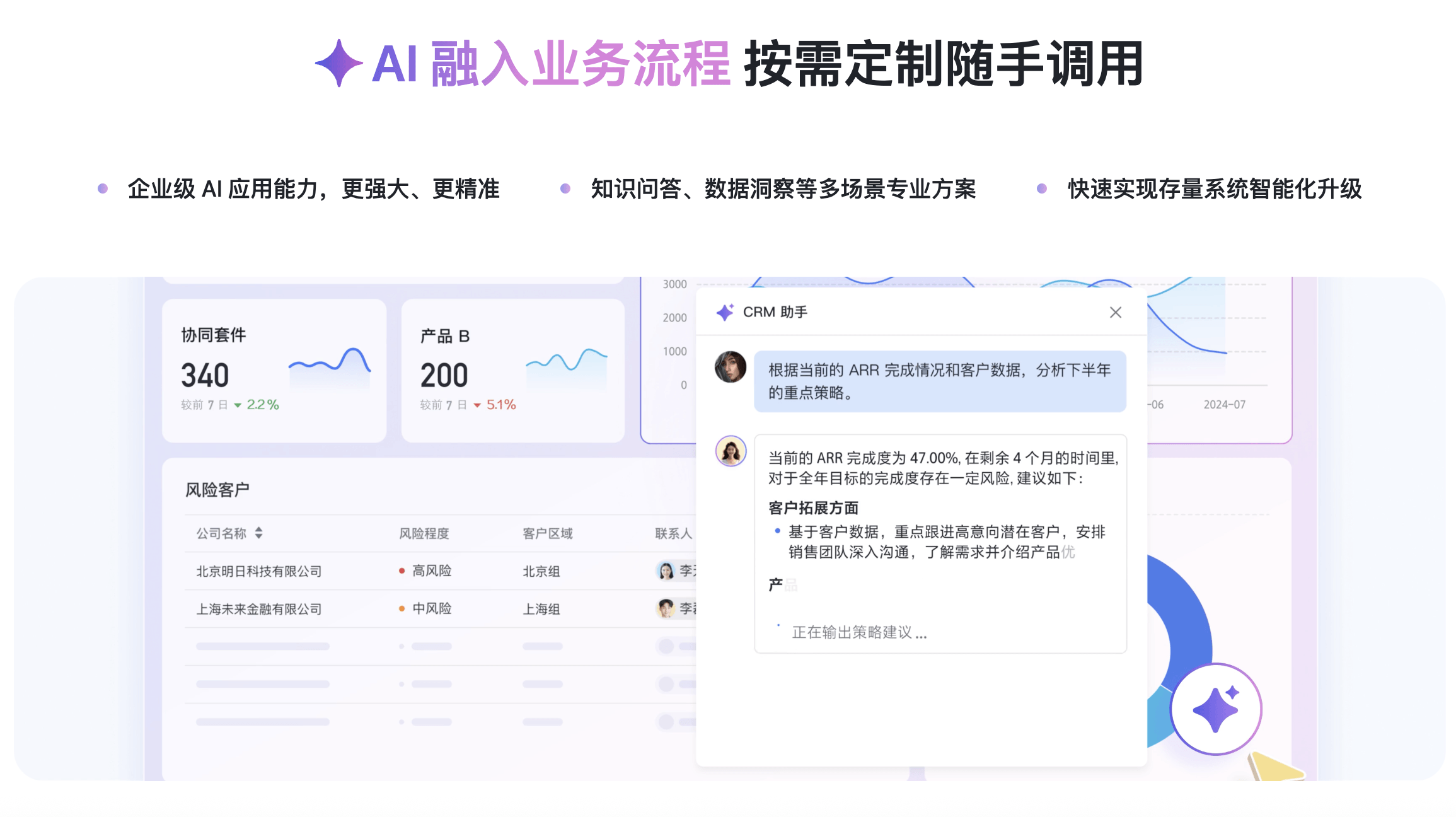Click the assistant avatar beside ARR reply

(x=731, y=451)
